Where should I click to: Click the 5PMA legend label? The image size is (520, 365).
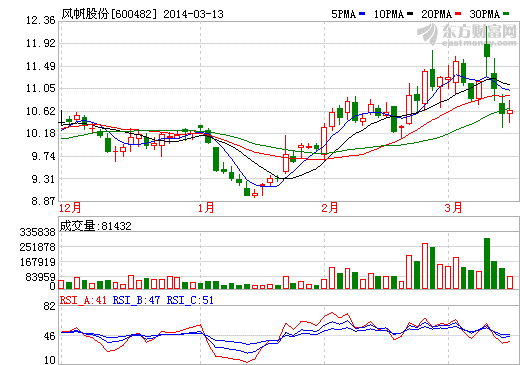343,14
